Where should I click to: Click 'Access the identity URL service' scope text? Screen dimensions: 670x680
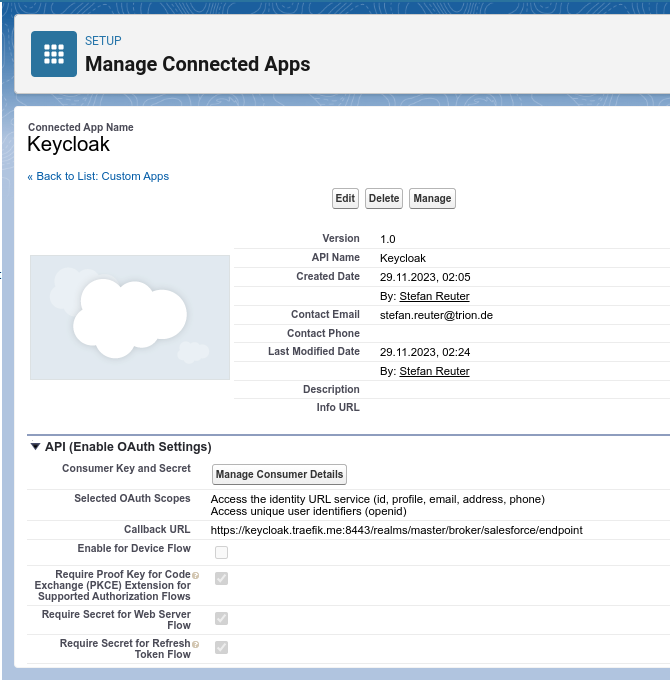pyautogui.click(x=378, y=499)
